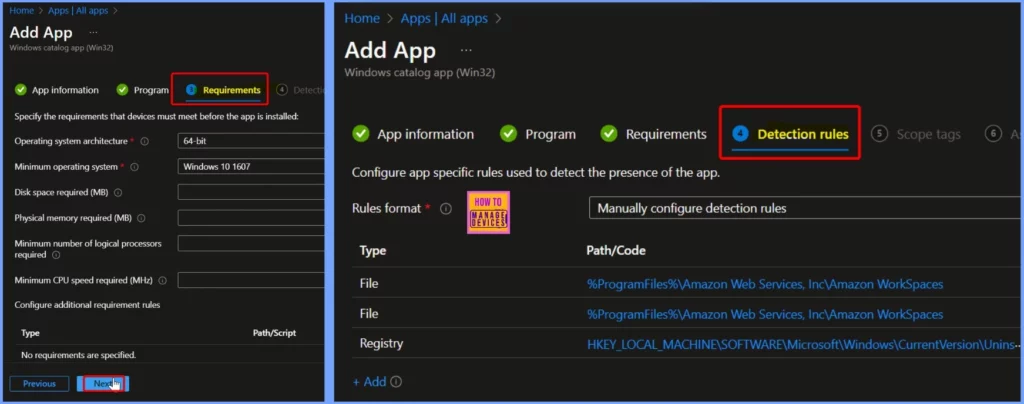Click info icon next to Minimum operating system
1024x404 pixels.
click(134, 167)
